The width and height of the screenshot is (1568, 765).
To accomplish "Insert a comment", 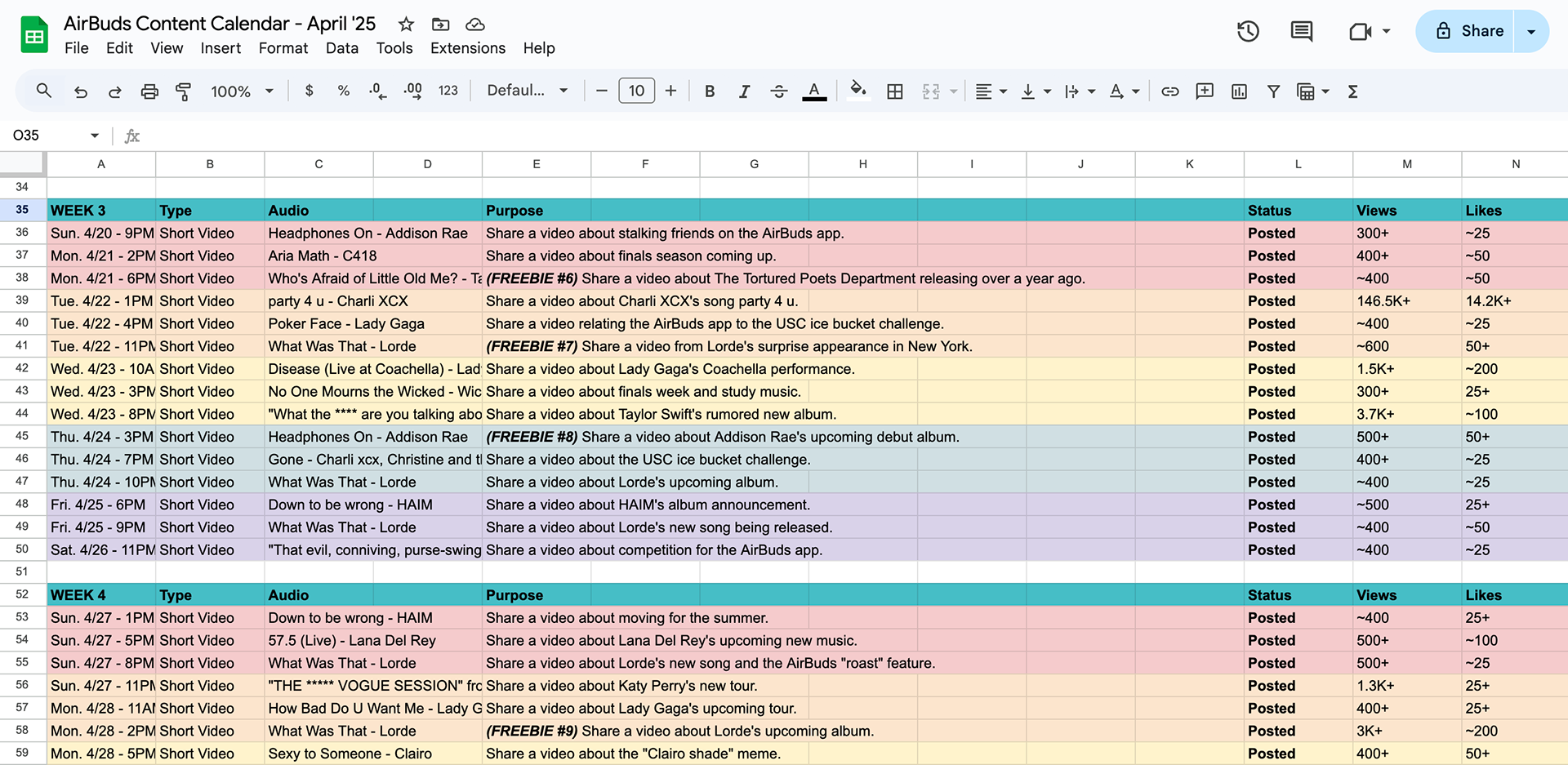I will pos(1205,91).
